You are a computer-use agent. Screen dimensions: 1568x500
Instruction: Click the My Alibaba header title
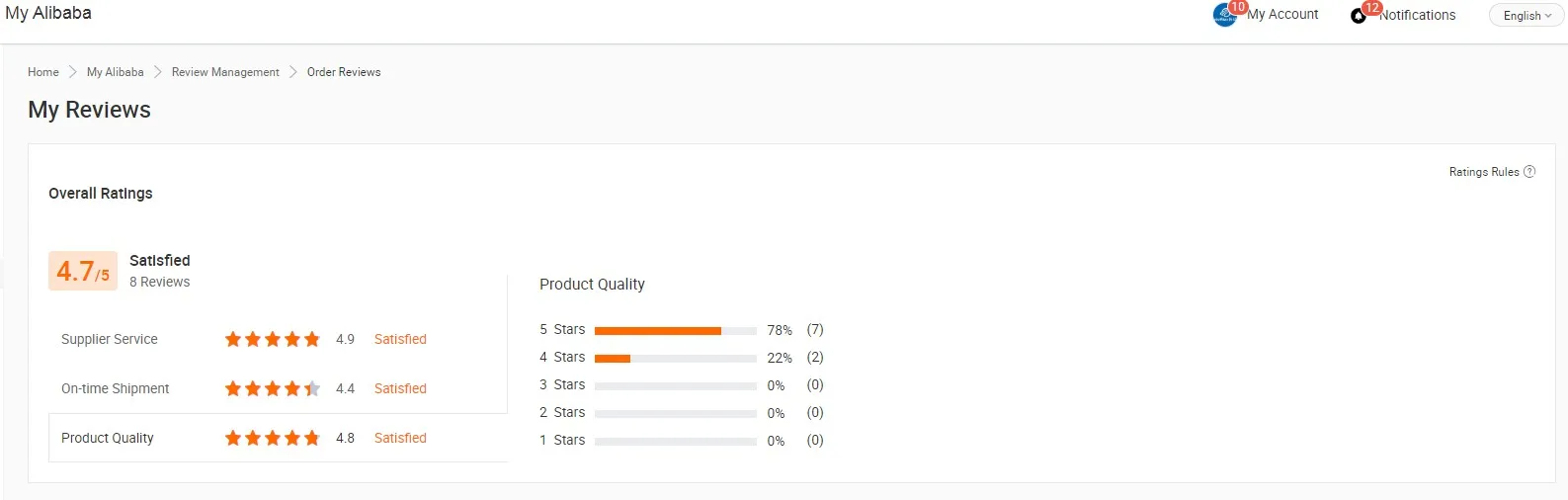click(x=48, y=13)
